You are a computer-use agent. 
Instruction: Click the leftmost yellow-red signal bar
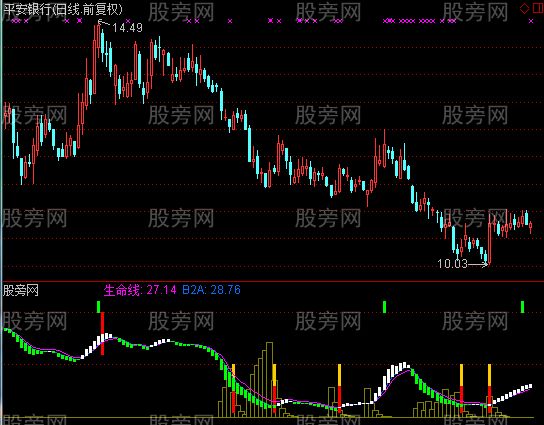[x=233, y=388]
